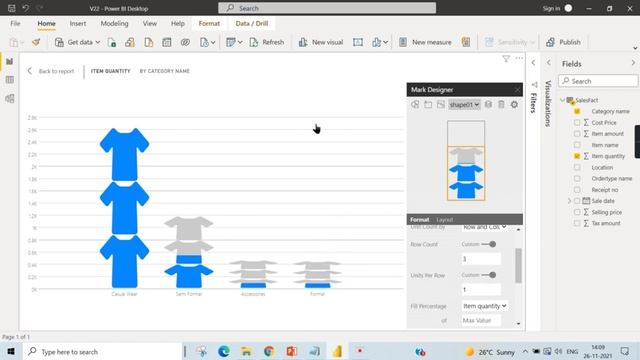The width and height of the screenshot is (640, 360).
Task: Click the Undo arrow in title bar
Action: coord(26,8)
